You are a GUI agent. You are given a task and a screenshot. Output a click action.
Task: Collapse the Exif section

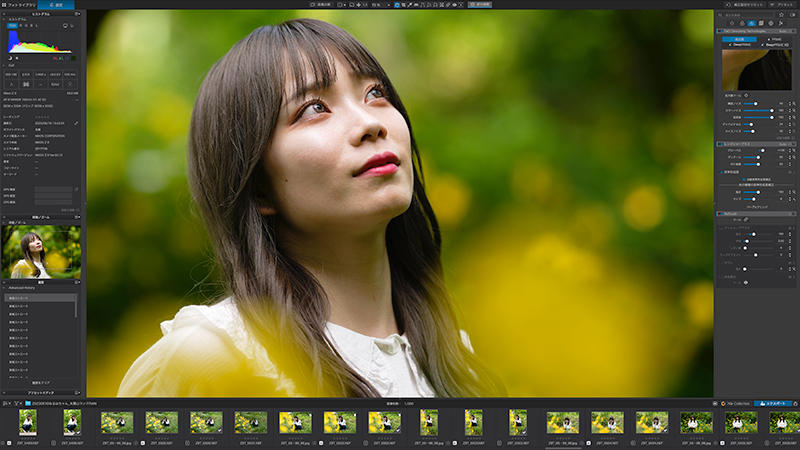pyautogui.click(x=4, y=65)
